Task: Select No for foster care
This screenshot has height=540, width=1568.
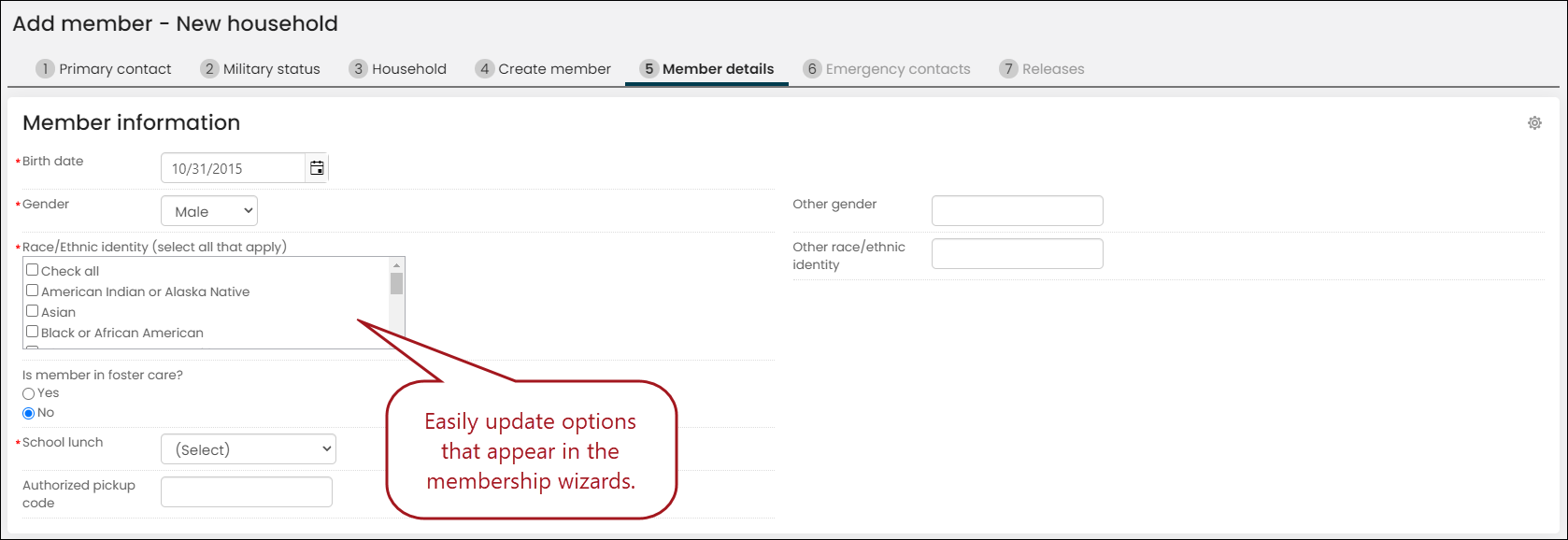Action: (x=29, y=414)
